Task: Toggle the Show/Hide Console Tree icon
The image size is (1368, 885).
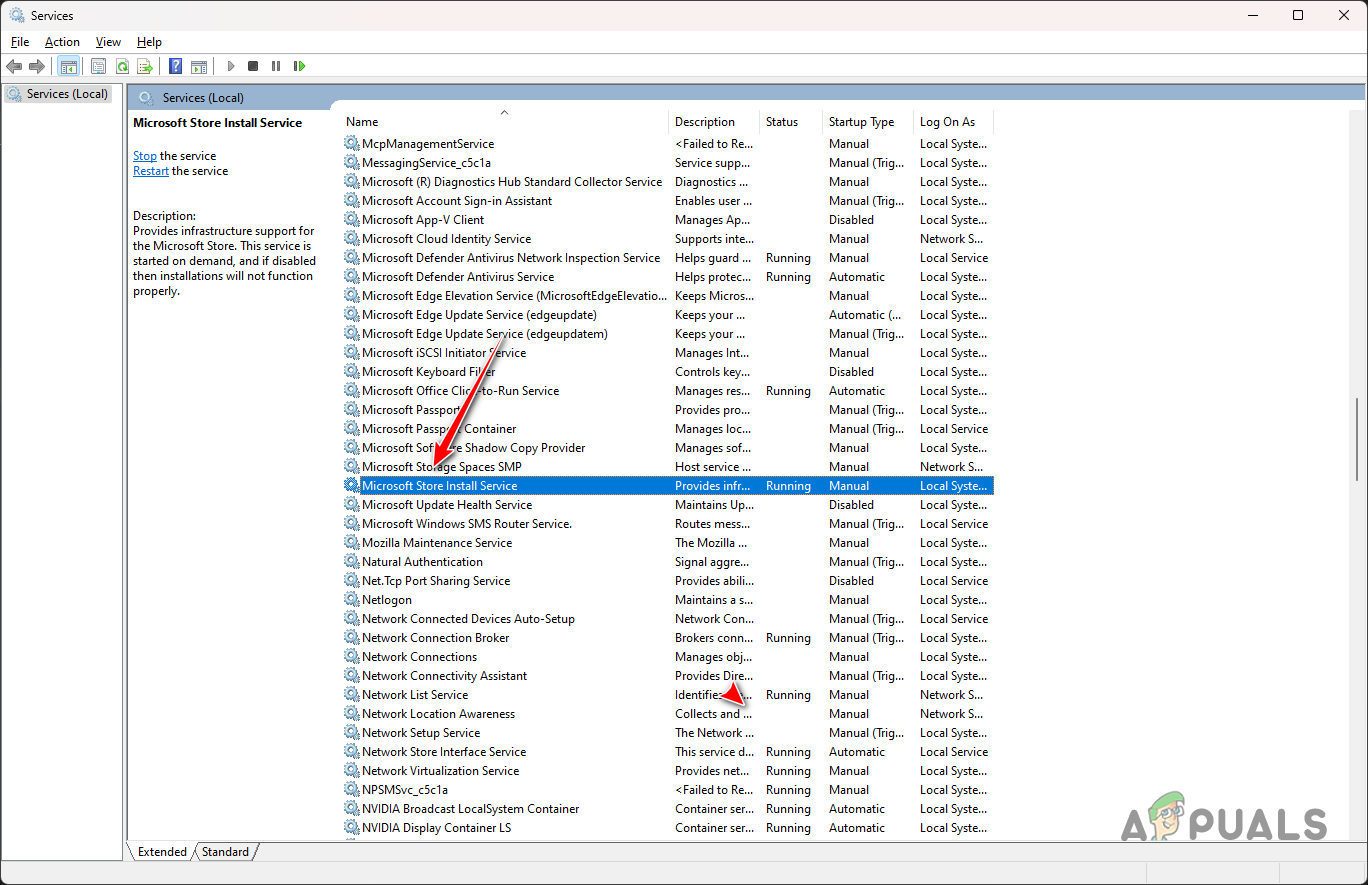Action: pos(68,66)
